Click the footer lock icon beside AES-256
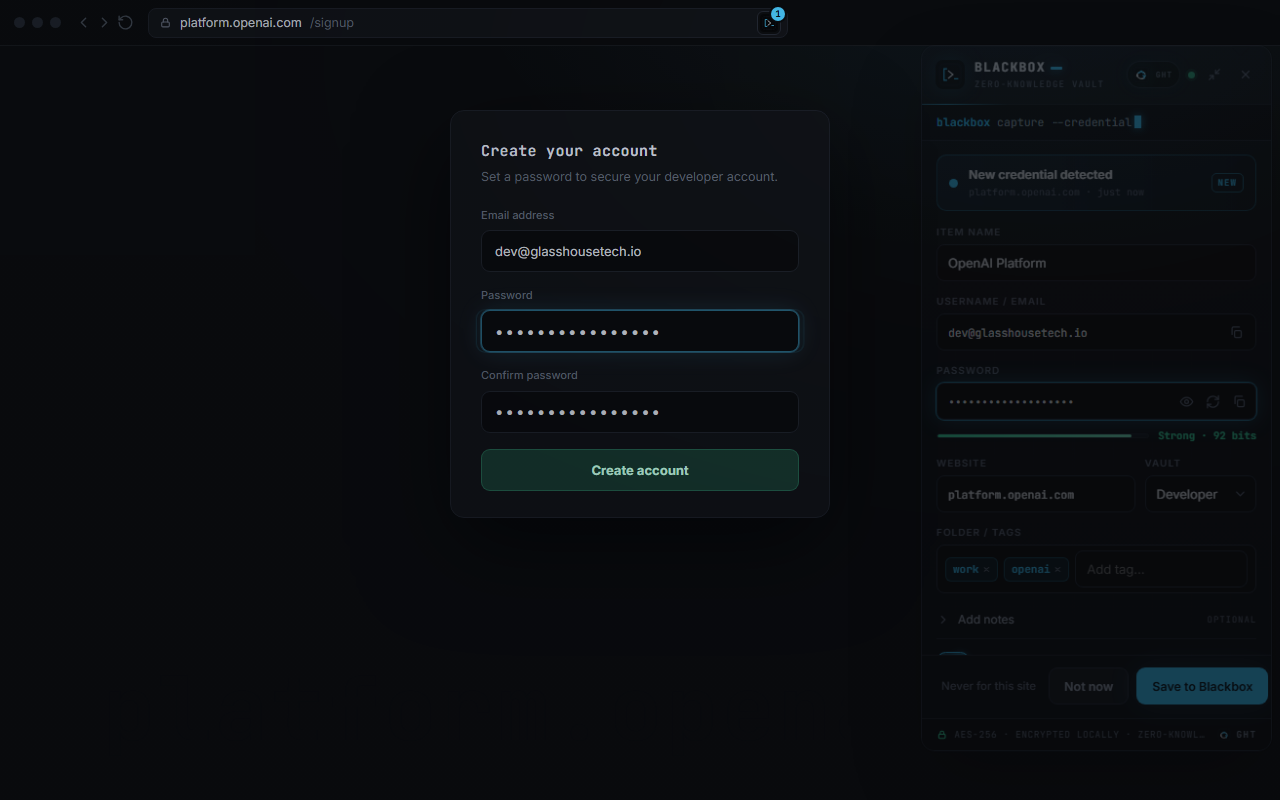Screen dimensions: 1280x800 (942, 734)
